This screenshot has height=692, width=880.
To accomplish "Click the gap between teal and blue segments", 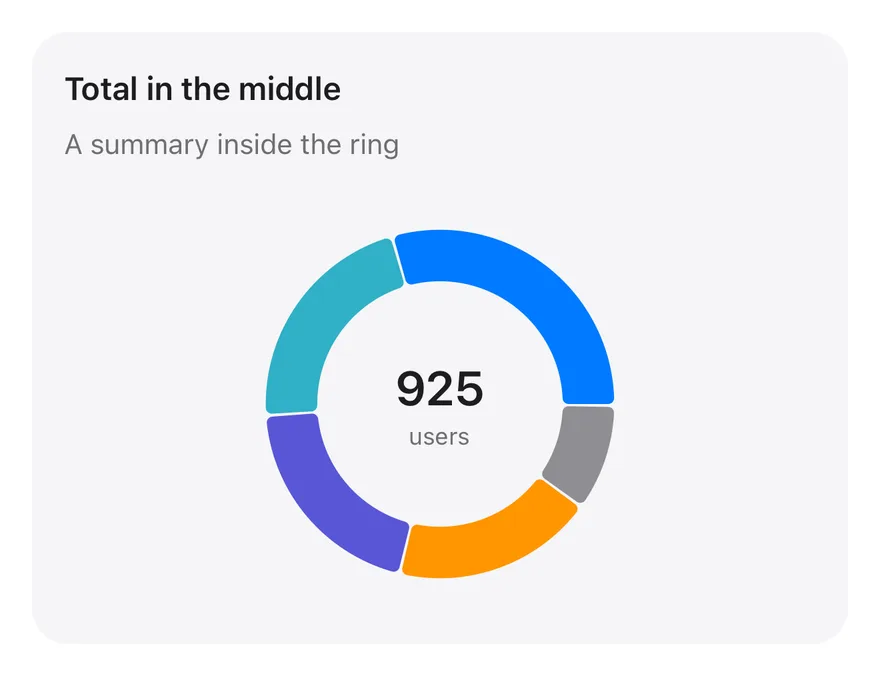I will [x=398, y=261].
